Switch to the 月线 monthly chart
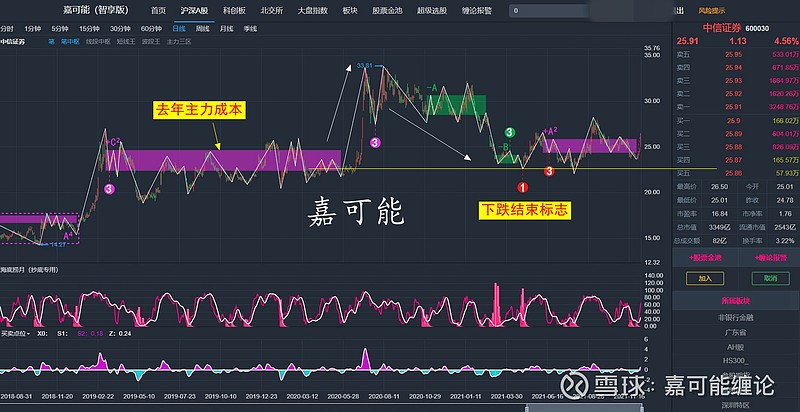The width and height of the screenshot is (800, 412). (226, 29)
